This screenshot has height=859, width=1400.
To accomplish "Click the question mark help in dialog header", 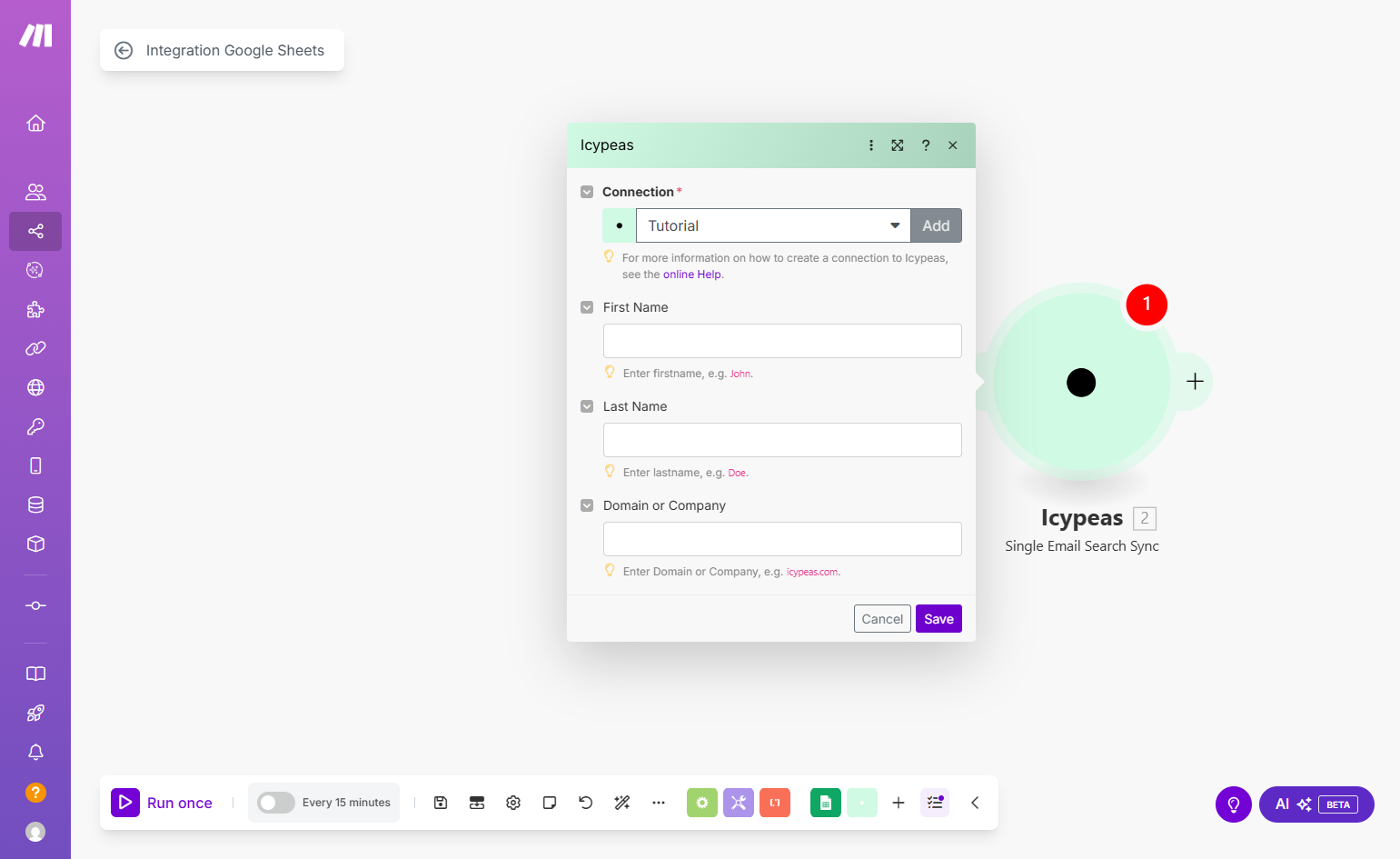I will tap(926, 145).
